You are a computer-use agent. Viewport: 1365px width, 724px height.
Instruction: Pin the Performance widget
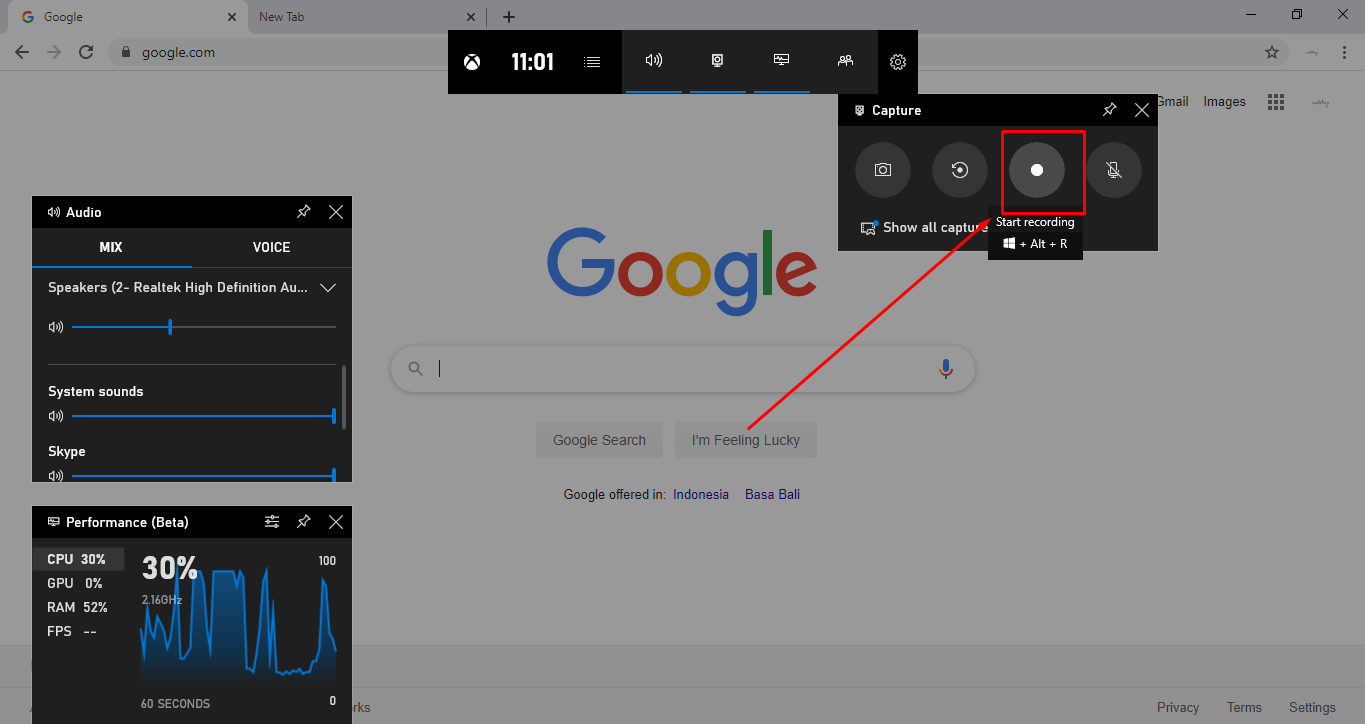pos(303,521)
